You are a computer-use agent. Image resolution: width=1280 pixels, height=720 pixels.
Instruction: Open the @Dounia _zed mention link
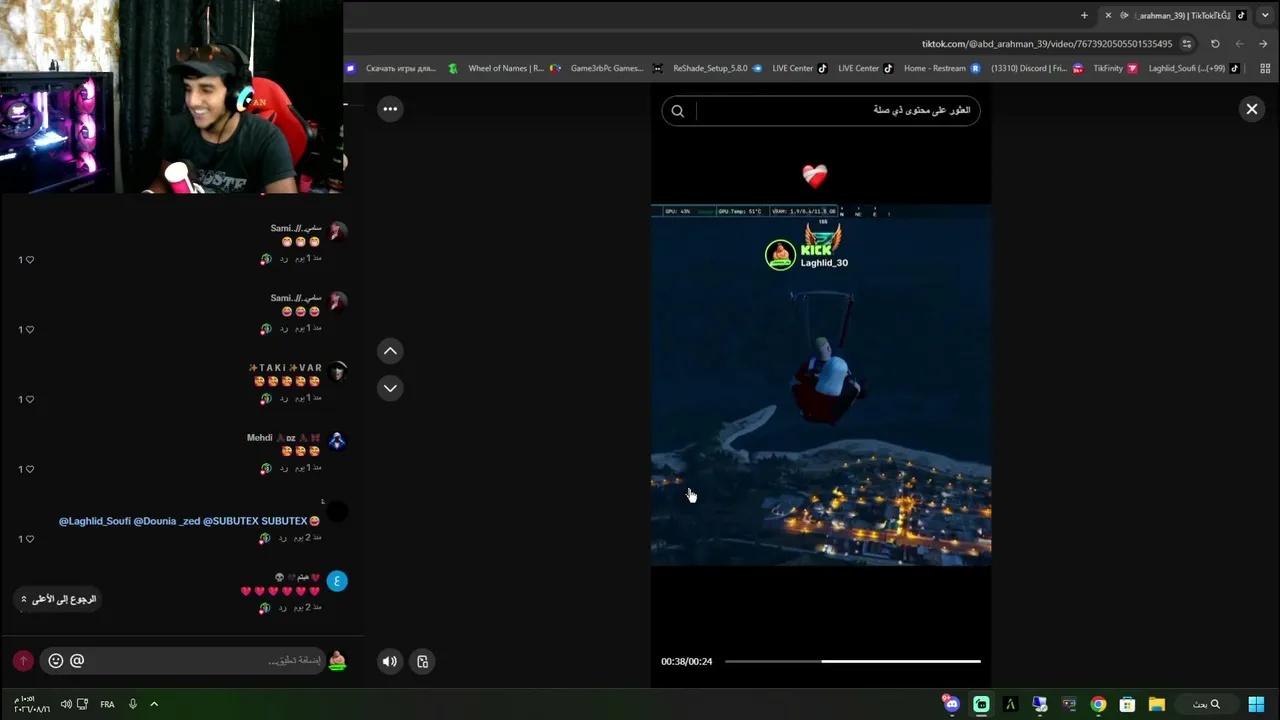(x=167, y=521)
